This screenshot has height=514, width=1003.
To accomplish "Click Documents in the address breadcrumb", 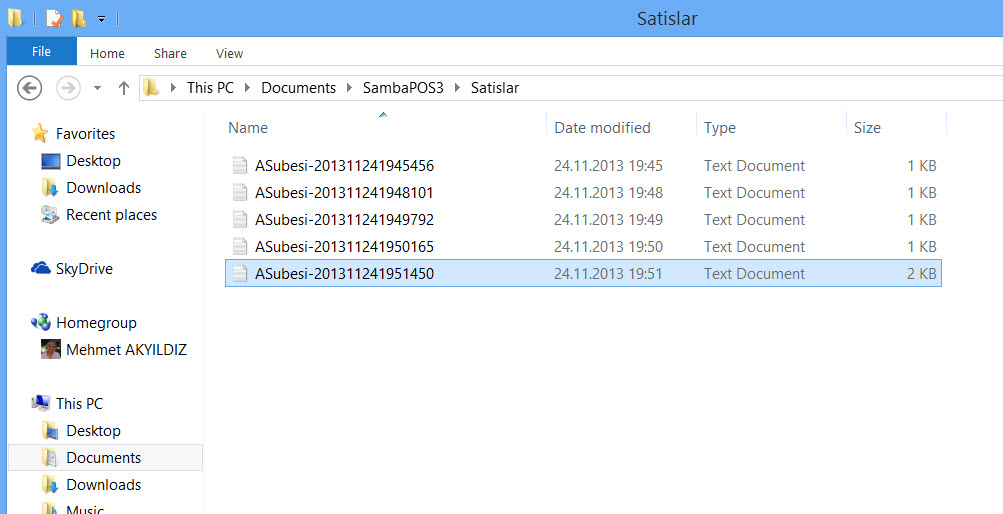I will tap(298, 88).
